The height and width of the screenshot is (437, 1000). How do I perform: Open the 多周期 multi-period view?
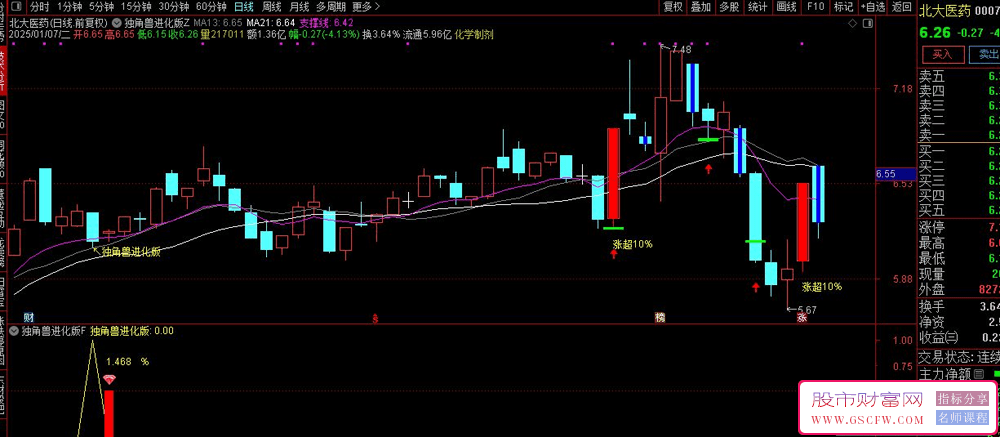pos(331,7)
